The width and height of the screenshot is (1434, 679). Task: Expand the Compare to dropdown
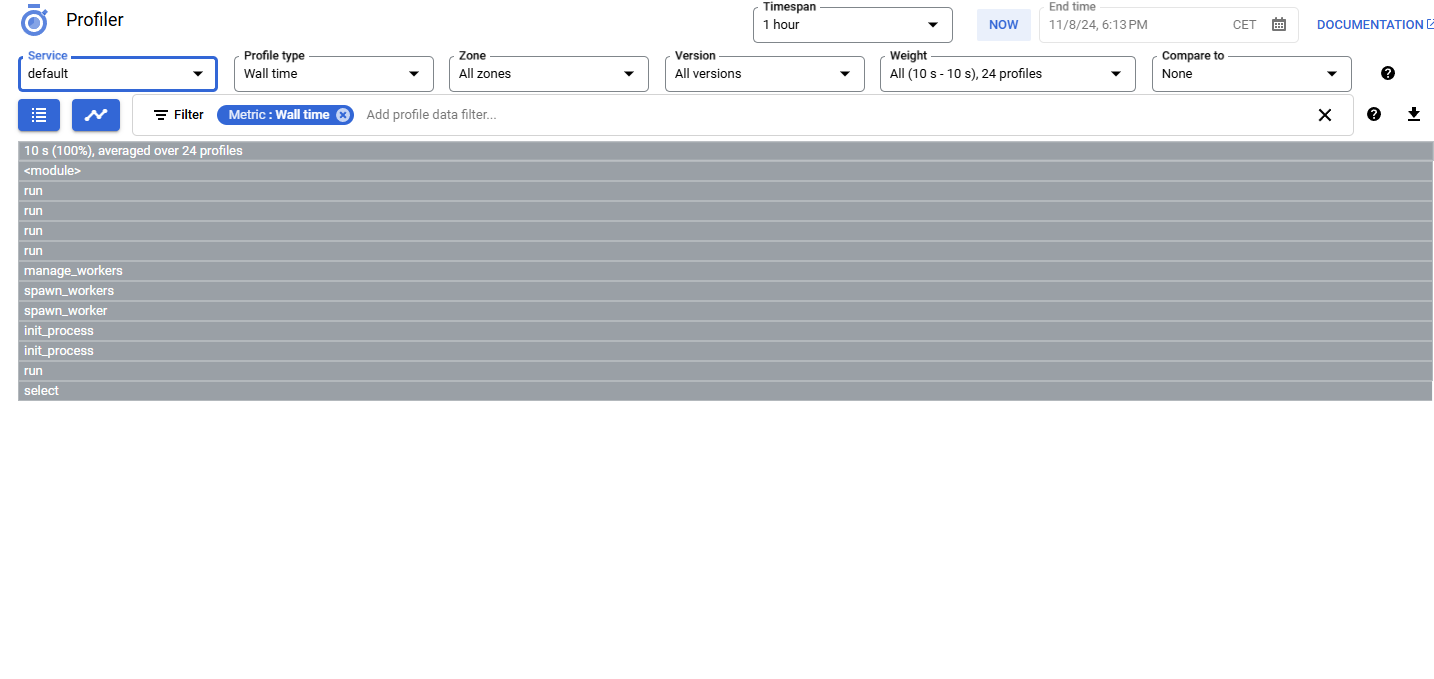tap(1252, 74)
